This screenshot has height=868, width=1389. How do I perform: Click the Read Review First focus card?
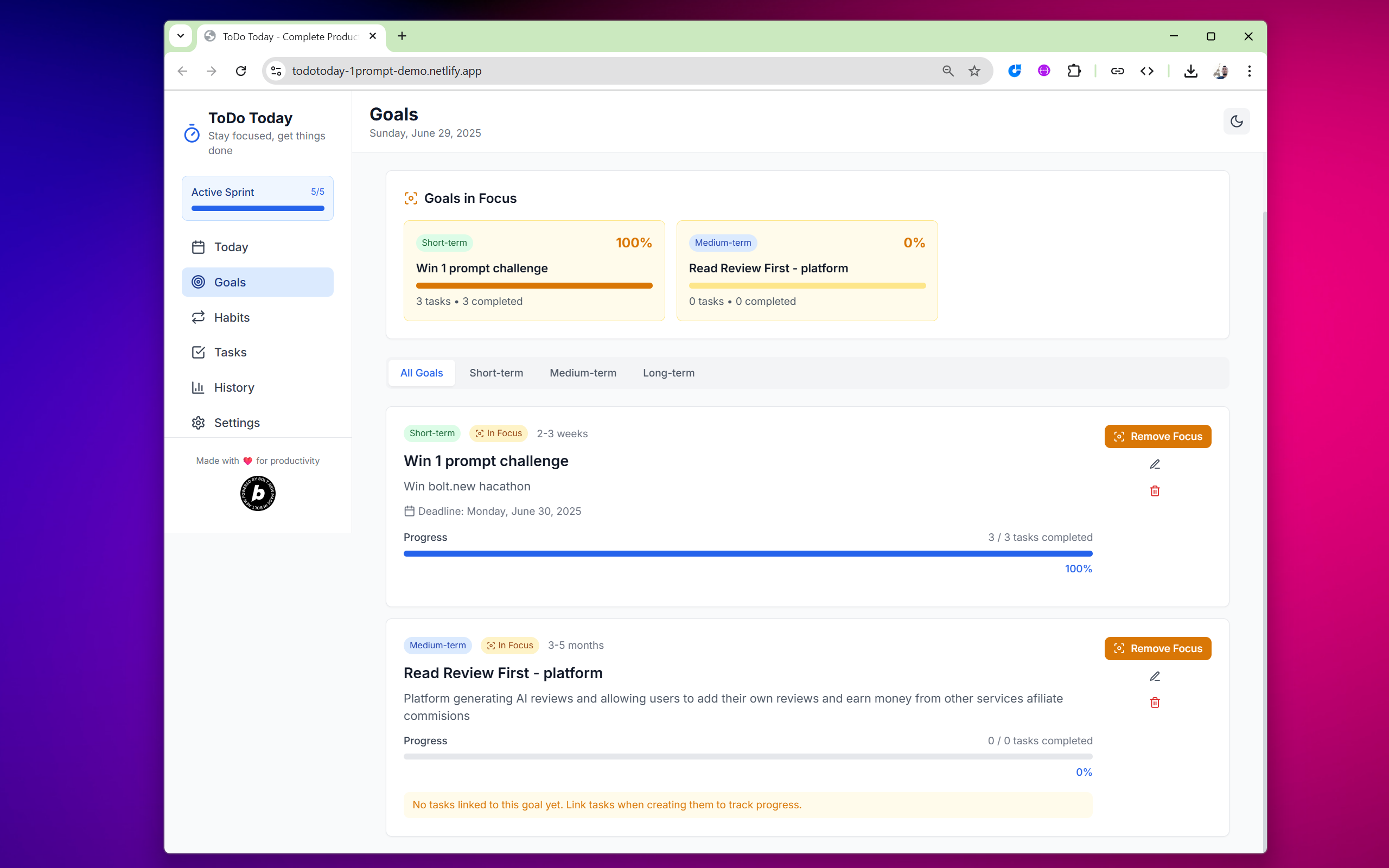click(806, 270)
